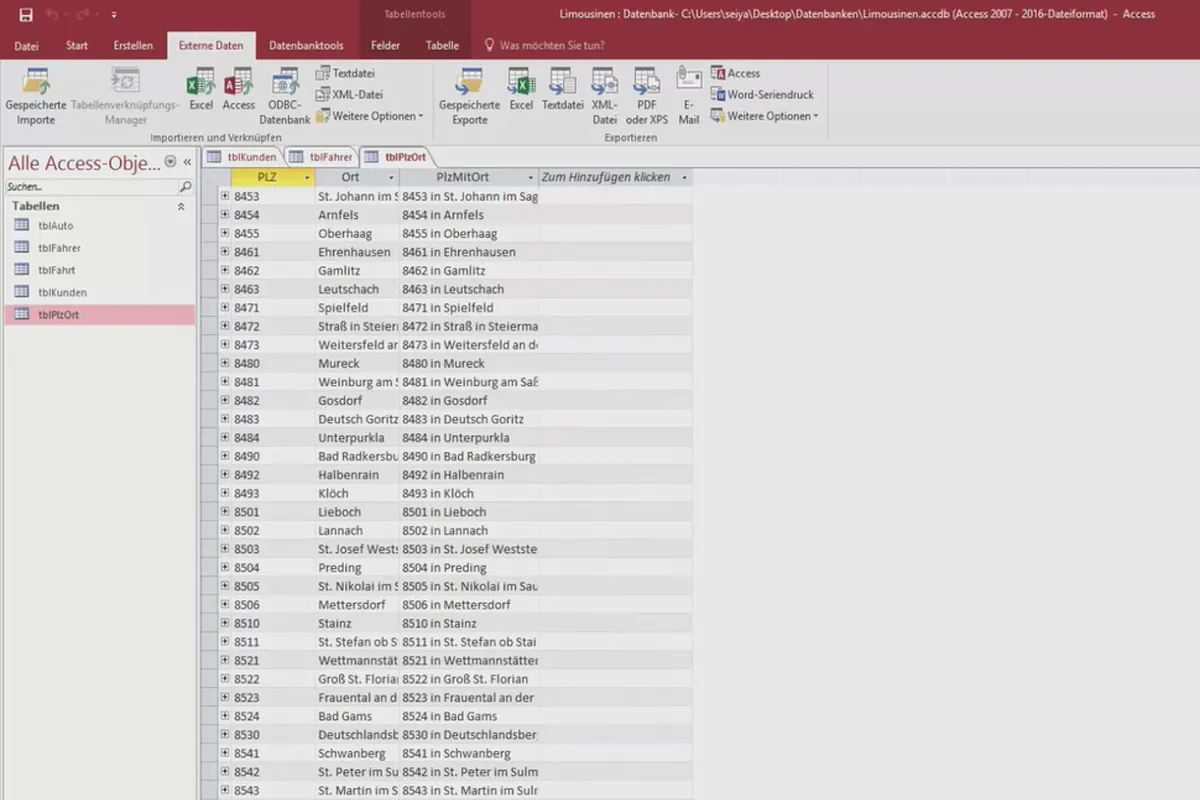Export via E-Mail icon
Viewport: 1200px width, 800px height.
(689, 96)
